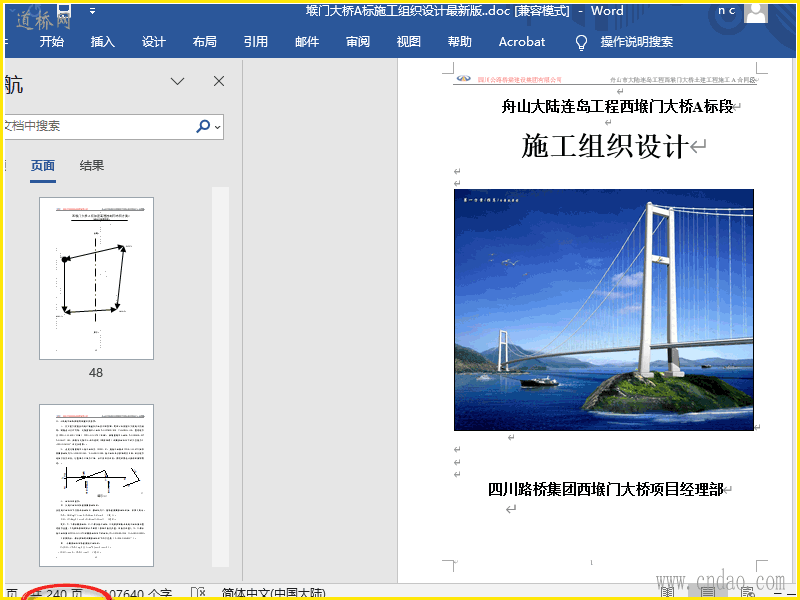The image size is (800, 600).
Task: Select the 引用 ribbon tab
Action: point(256,42)
